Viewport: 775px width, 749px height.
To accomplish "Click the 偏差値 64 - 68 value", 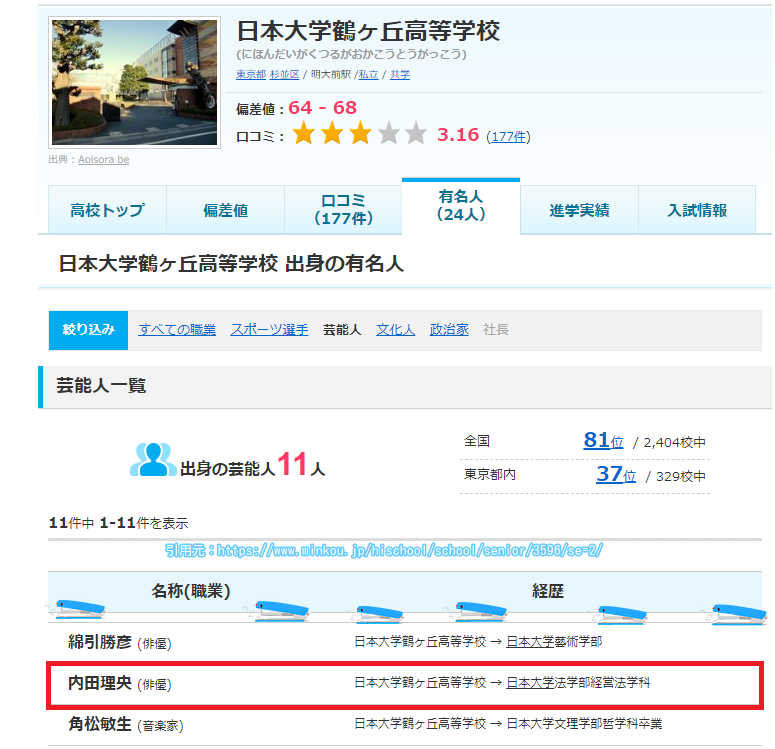I will pos(322,108).
